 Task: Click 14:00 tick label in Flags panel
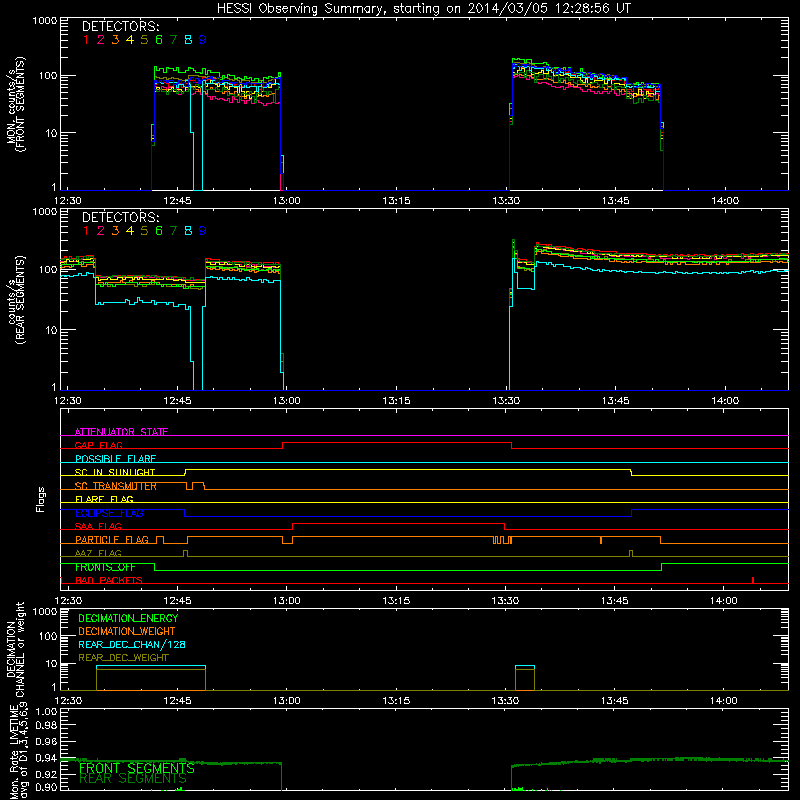point(723,601)
